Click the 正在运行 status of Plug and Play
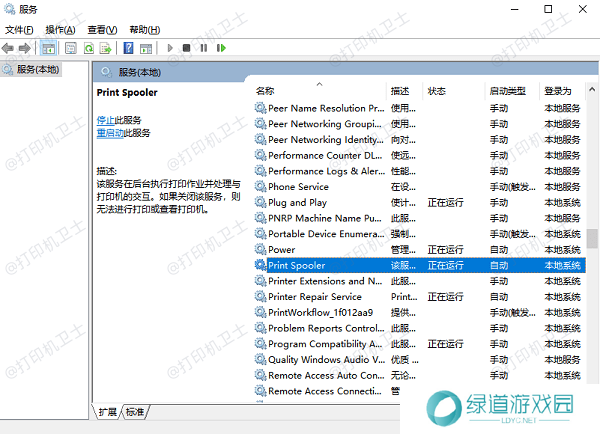Viewport: 600px width, 434px height. click(x=445, y=202)
